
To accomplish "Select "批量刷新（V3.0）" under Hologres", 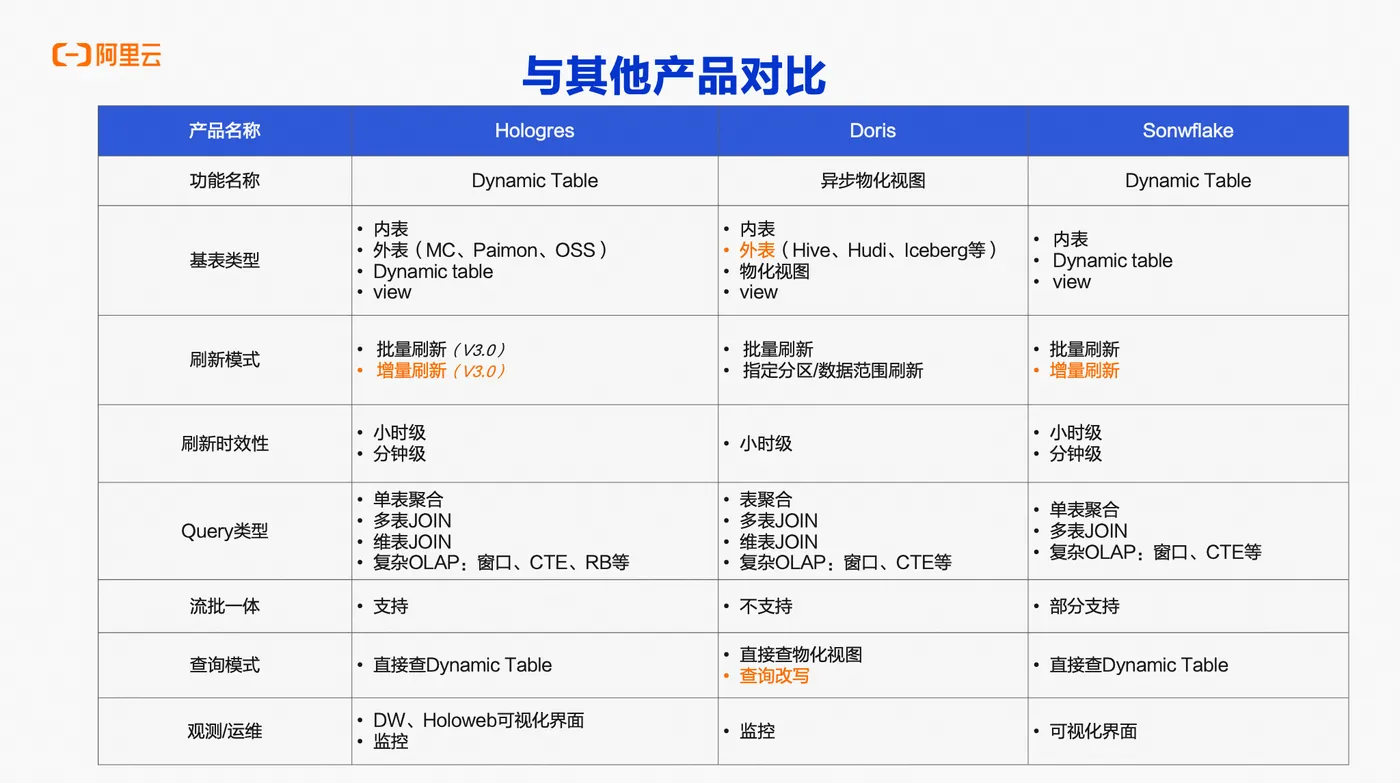I will [442, 349].
